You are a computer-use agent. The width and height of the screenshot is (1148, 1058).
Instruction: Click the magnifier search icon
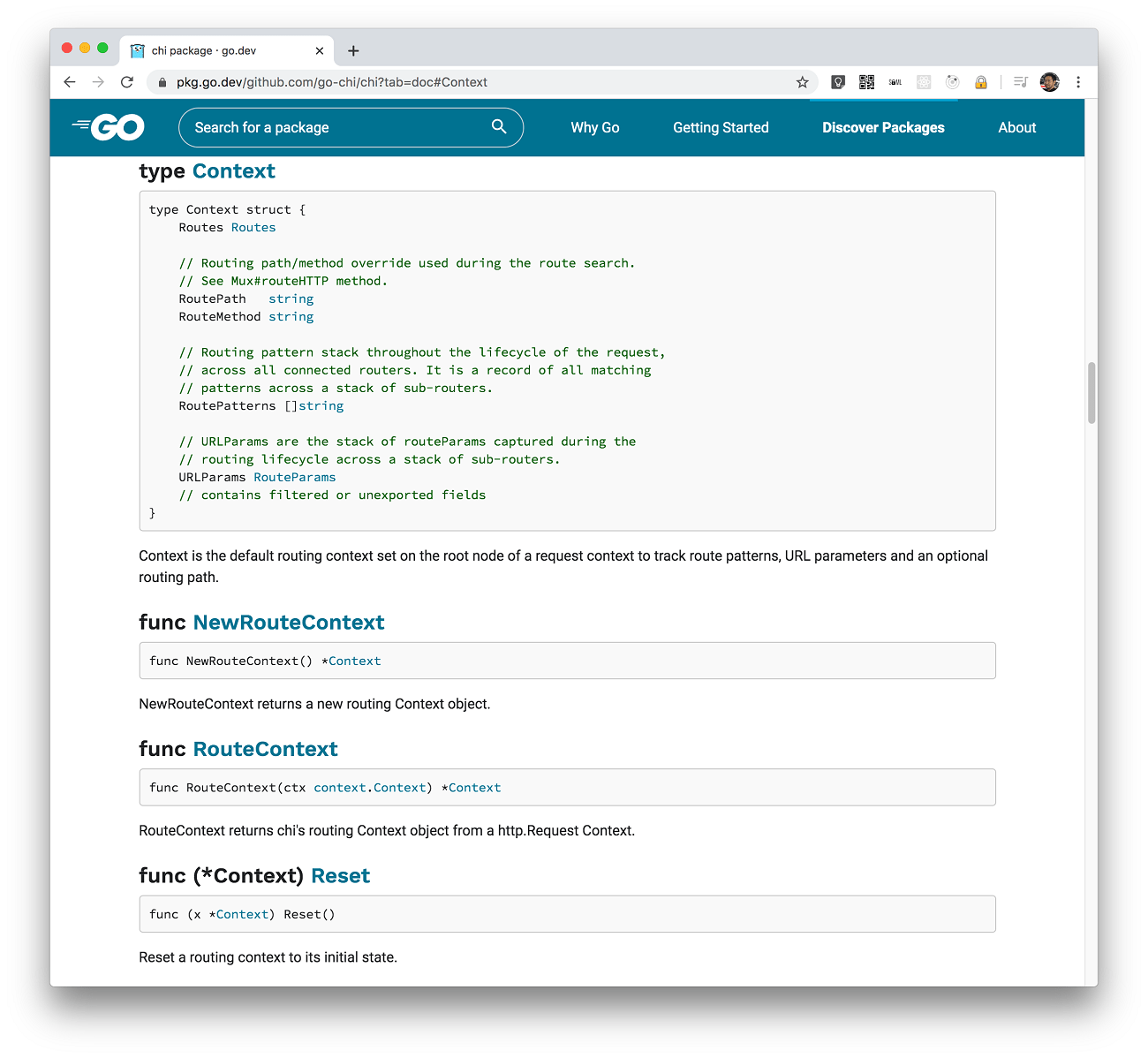(499, 126)
